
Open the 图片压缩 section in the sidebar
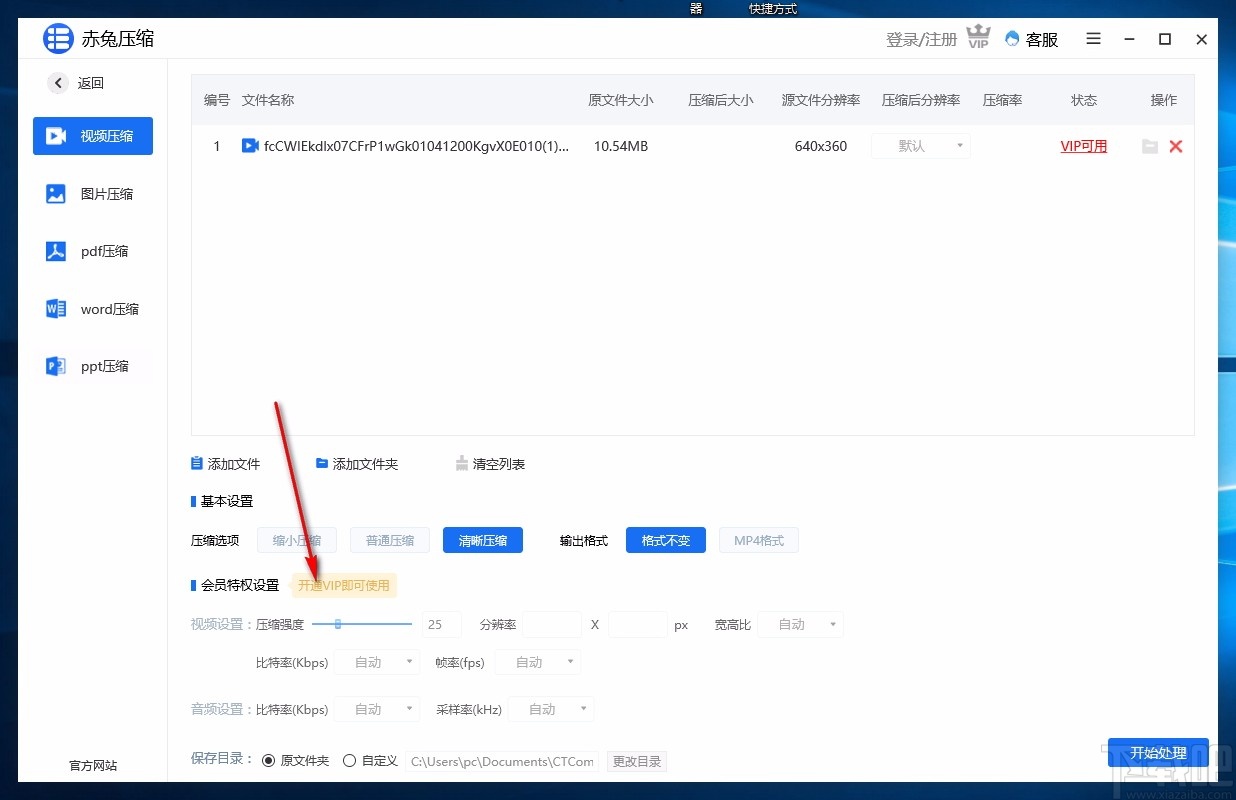pyautogui.click(x=93, y=193)
